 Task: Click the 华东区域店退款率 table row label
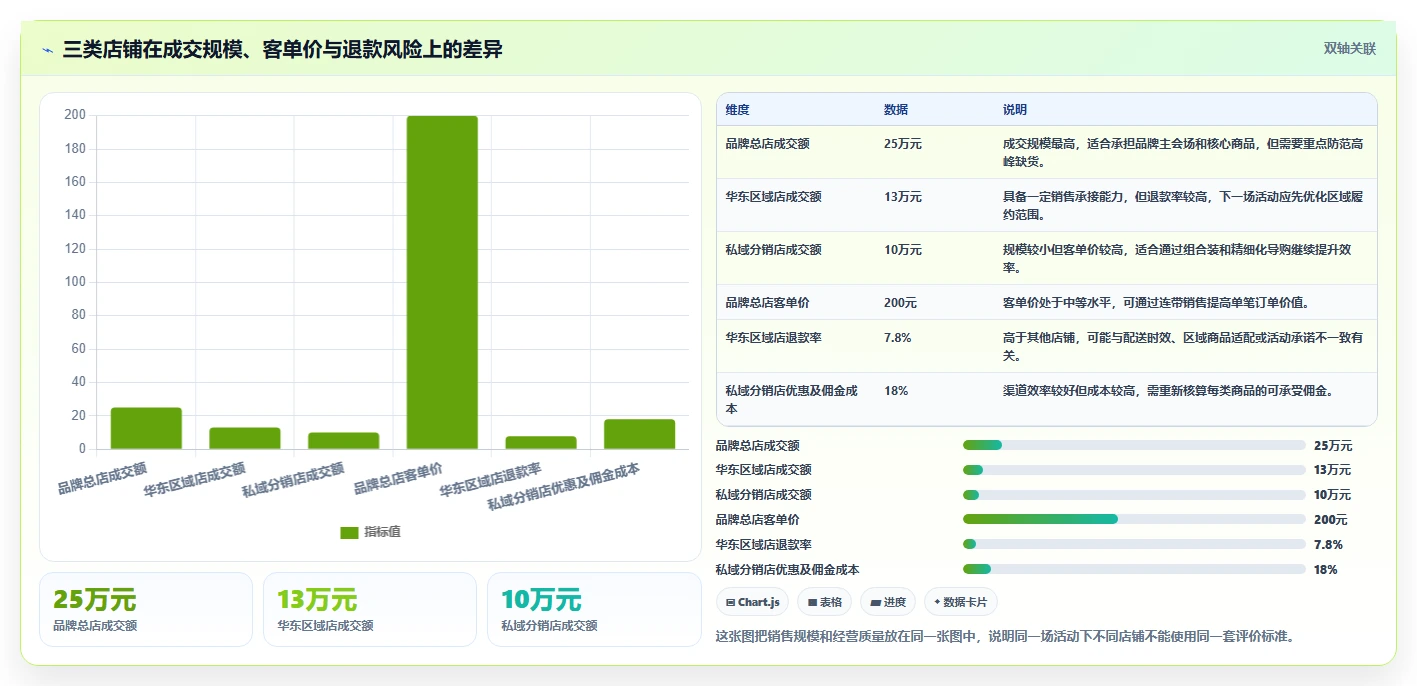[x=774, y=338]
